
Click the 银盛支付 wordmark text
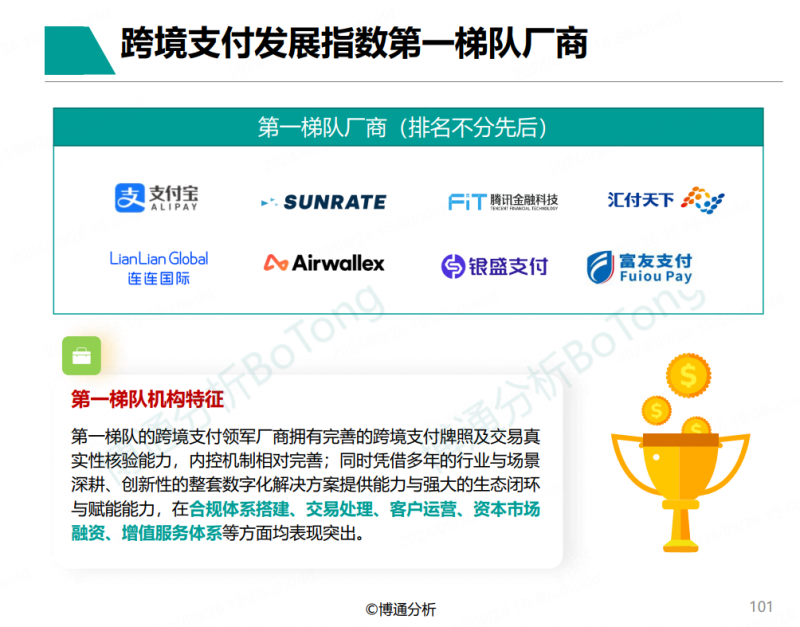coord(508,266)
